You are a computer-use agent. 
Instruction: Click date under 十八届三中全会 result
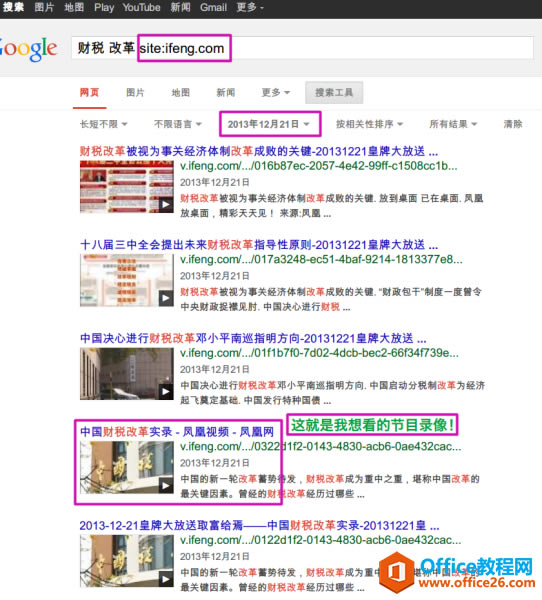click(215, 276)
